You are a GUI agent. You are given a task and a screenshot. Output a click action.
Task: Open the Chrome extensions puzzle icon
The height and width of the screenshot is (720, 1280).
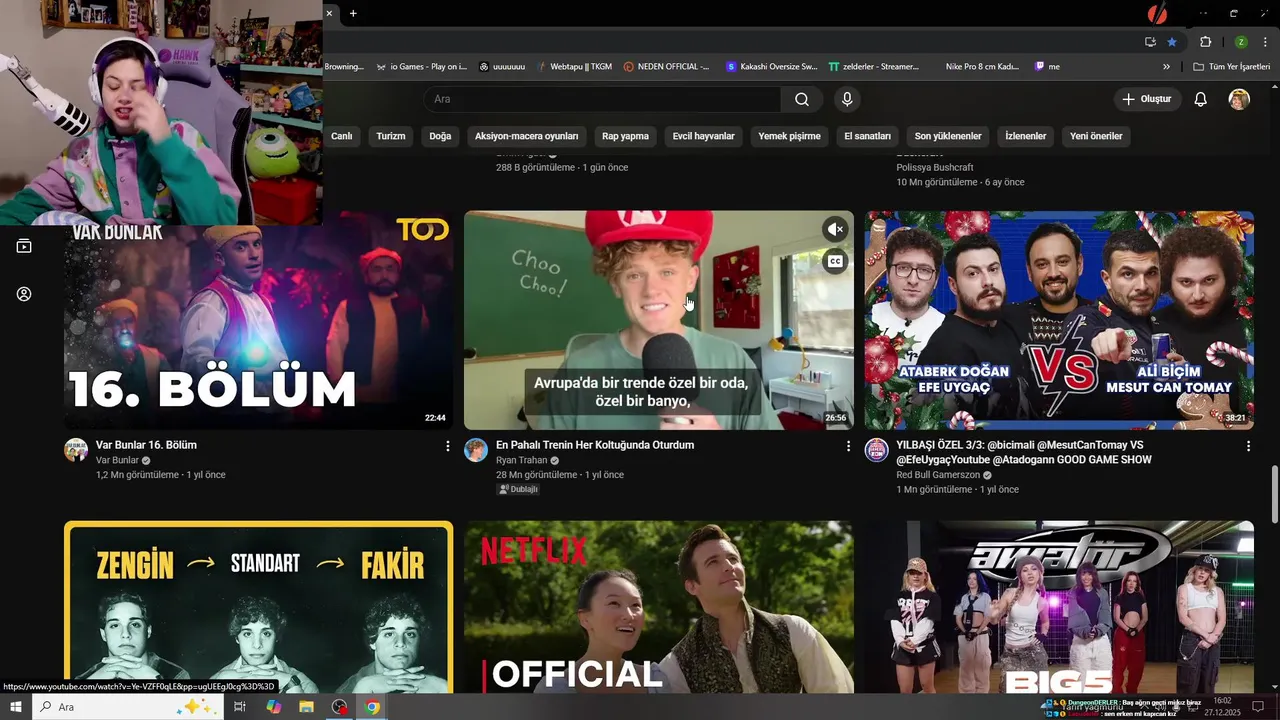point(1205,42)
